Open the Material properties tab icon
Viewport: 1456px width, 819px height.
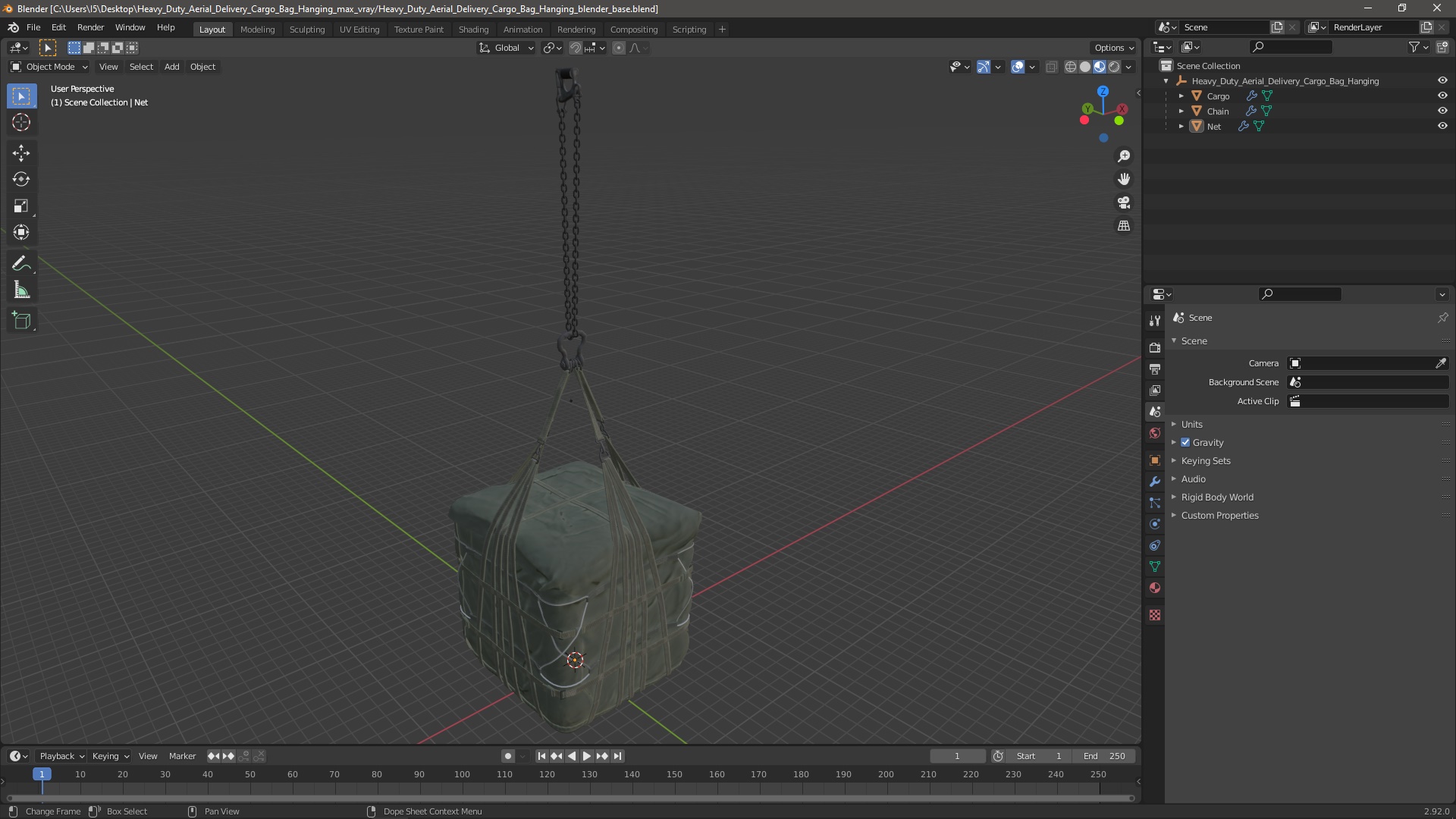[1155, 588]
